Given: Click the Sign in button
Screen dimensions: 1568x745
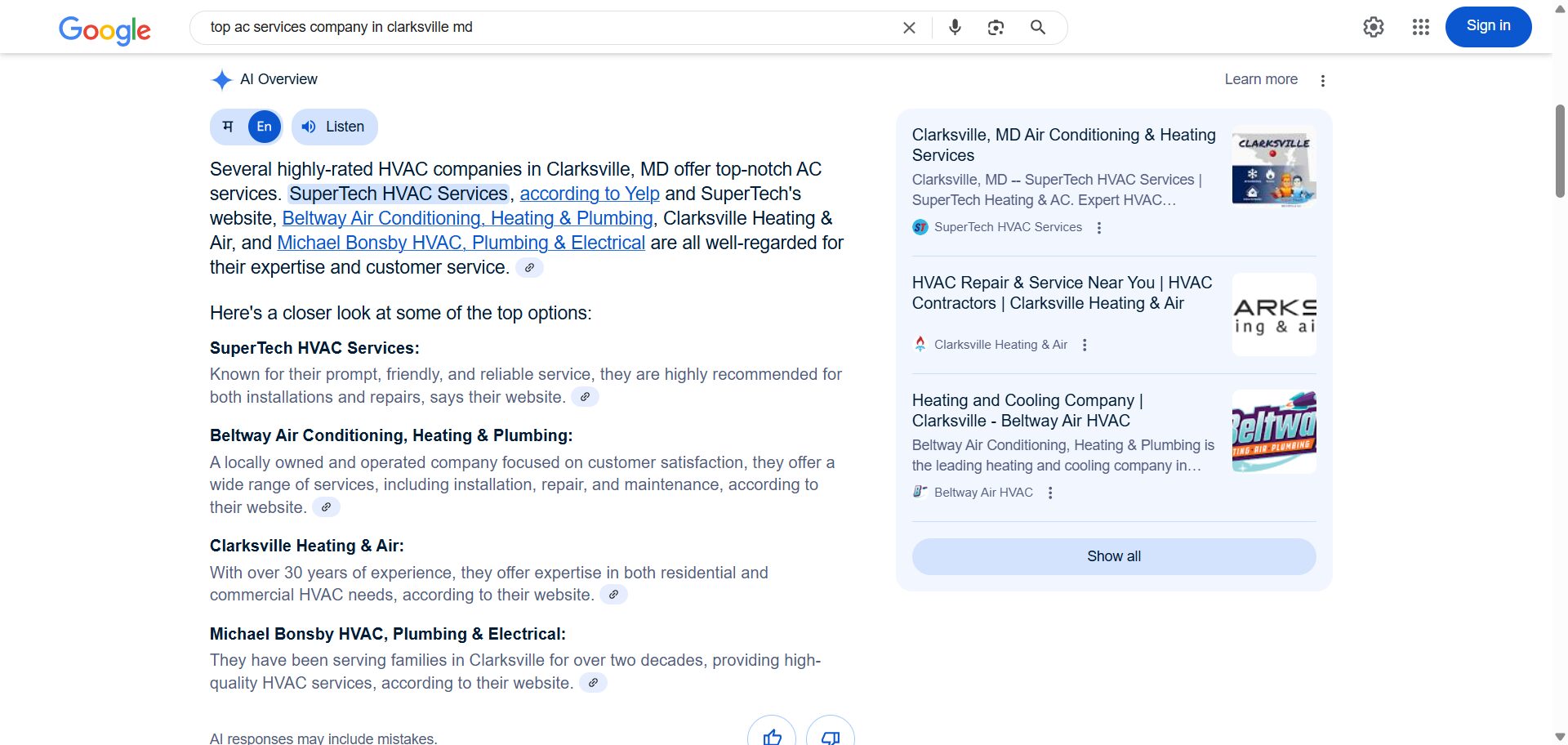Looking at the screenshot, I should coord(1488,26).
